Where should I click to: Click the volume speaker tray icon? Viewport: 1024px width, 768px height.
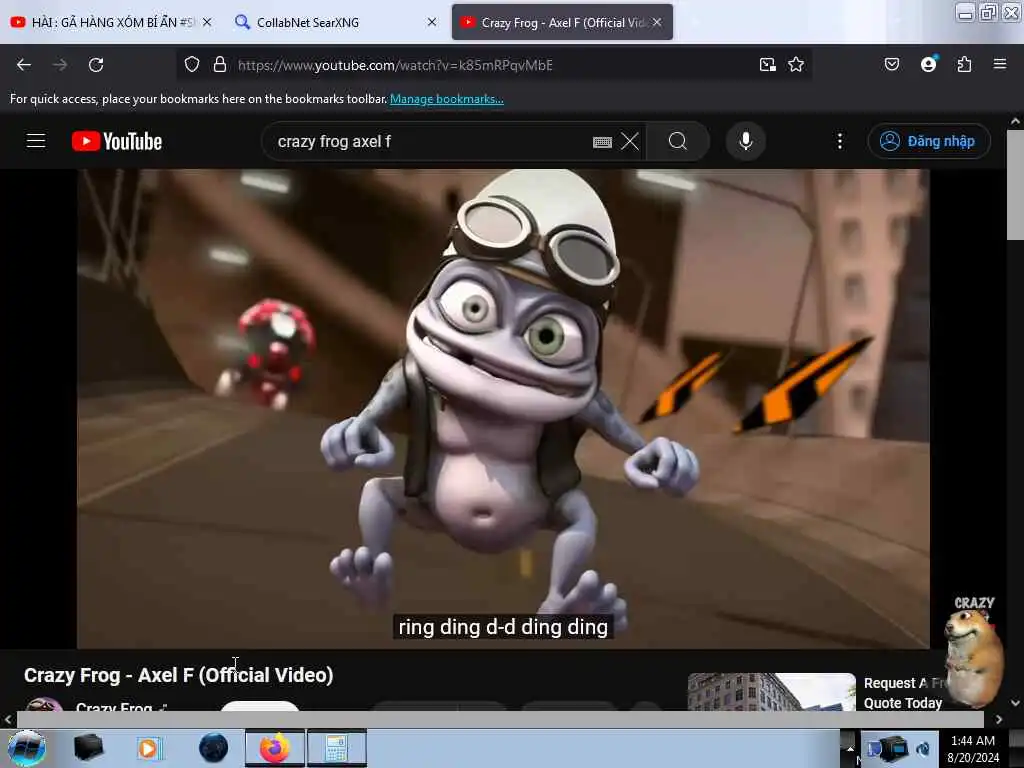coord(923,748)
